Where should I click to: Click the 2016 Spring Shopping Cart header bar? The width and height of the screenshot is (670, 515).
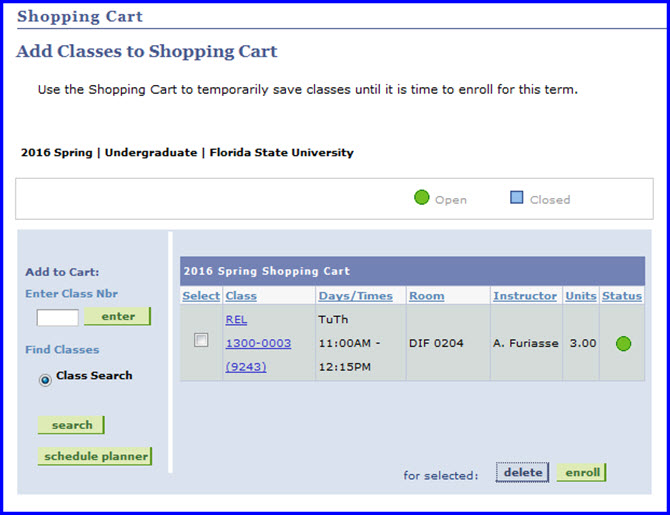(x=412, y=271)
